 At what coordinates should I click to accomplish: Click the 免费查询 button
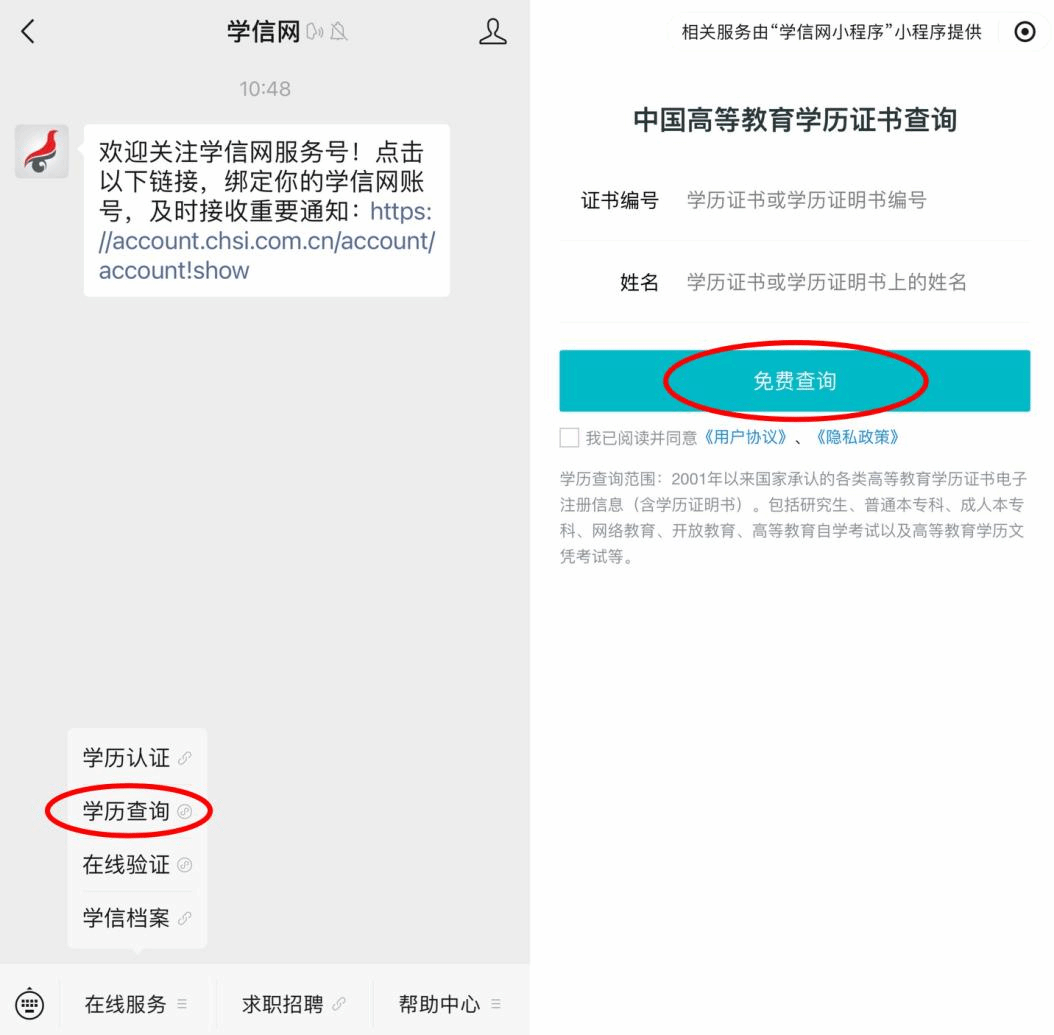(795, 380)
